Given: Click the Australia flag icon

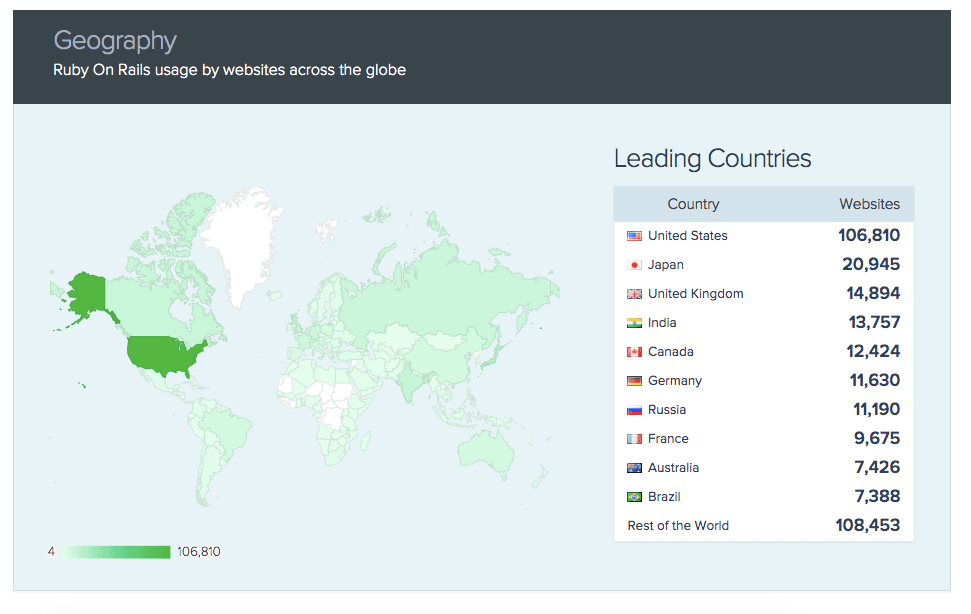Looking at the screenshot, I should pos(634,468).
